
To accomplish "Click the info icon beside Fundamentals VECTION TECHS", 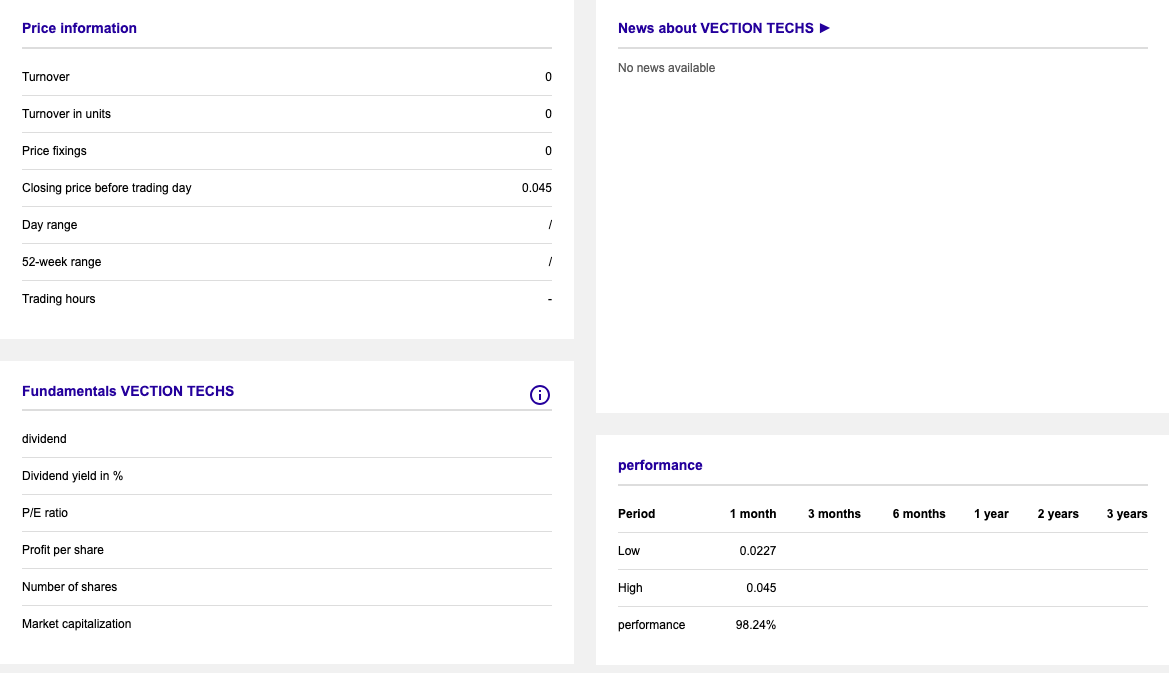I will click(540, 395).
